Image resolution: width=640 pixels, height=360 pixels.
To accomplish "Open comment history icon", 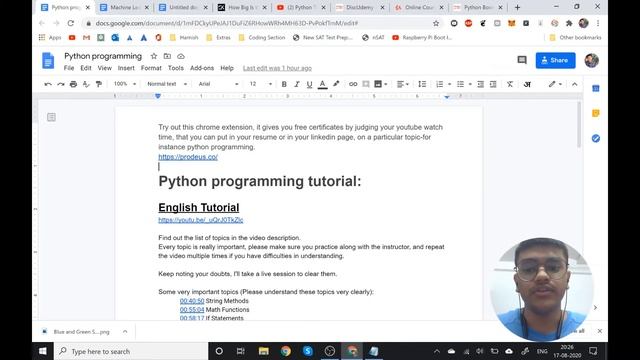I will coord(522,60).
